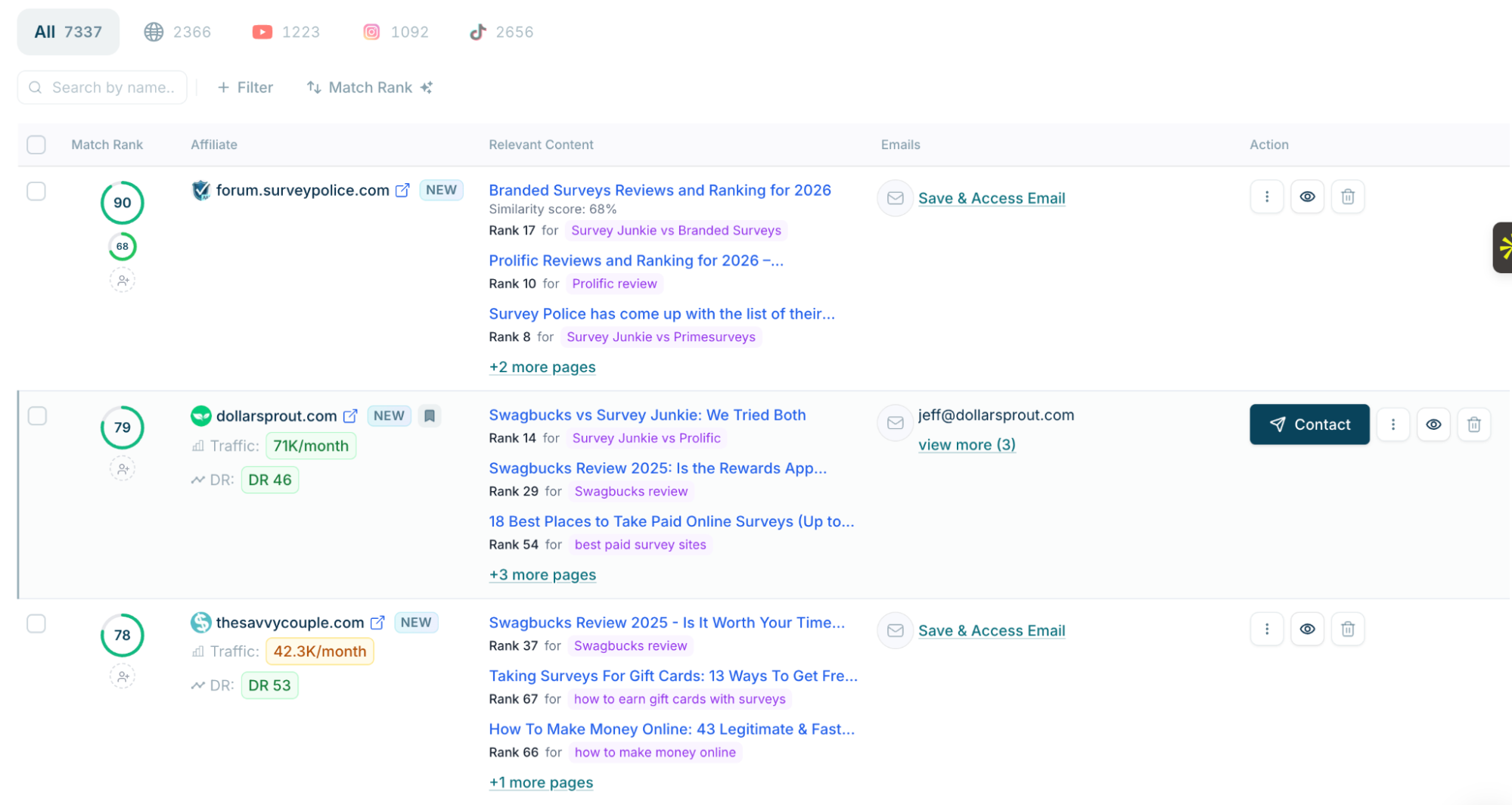This screenshot has height=805, width=1512.
Task: Expand +3 more pages for dollarsprout.com
Action: click(542, 574)
